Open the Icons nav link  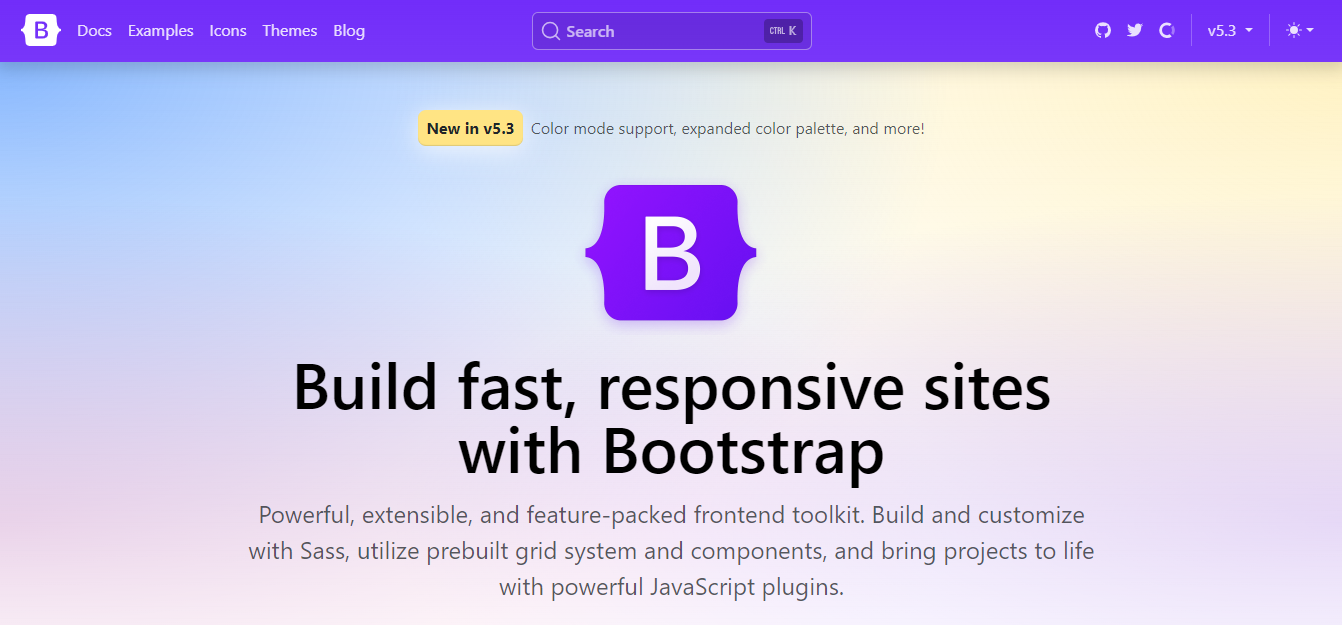click(x=228, y=31)
